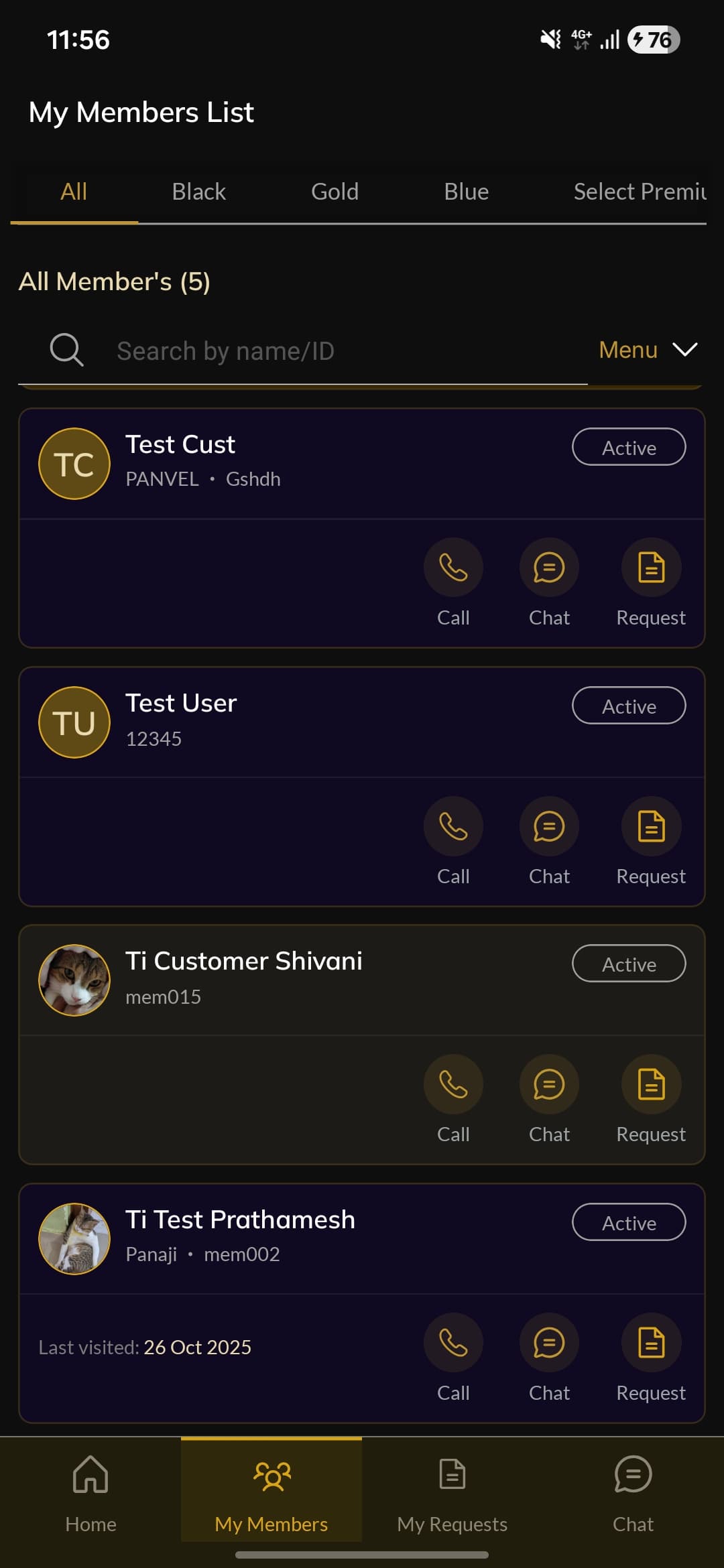Tap Ti Customer Shivani's profile photo
This screenshot has width=724, height=1568.
coord(74,980)
